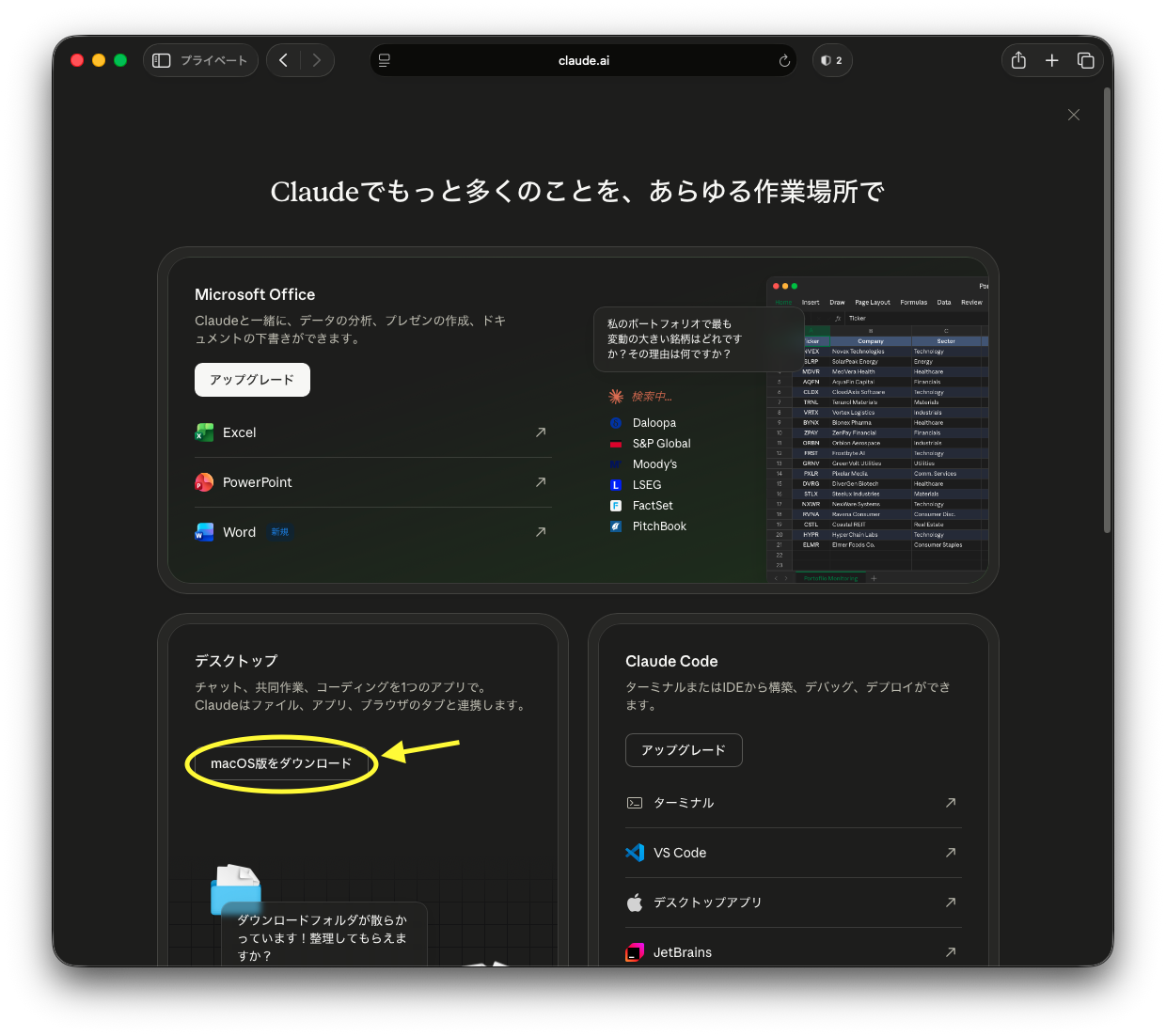The image size is (1166, 1036).
Task: Select Formulas tab in the Excel preview
Action: tap(913, 303)
